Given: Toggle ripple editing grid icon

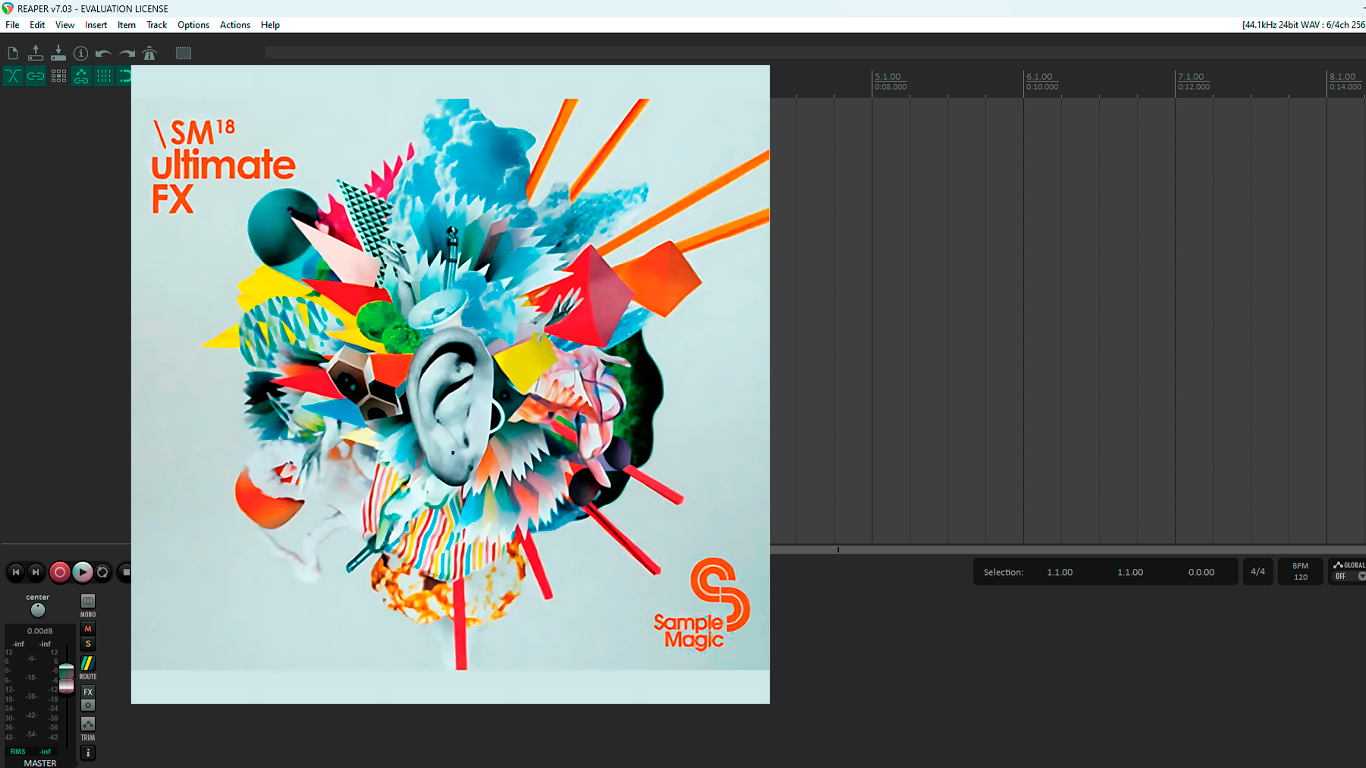Looking at the screenshot, I should pyautogui.click(x=58, y=76).
